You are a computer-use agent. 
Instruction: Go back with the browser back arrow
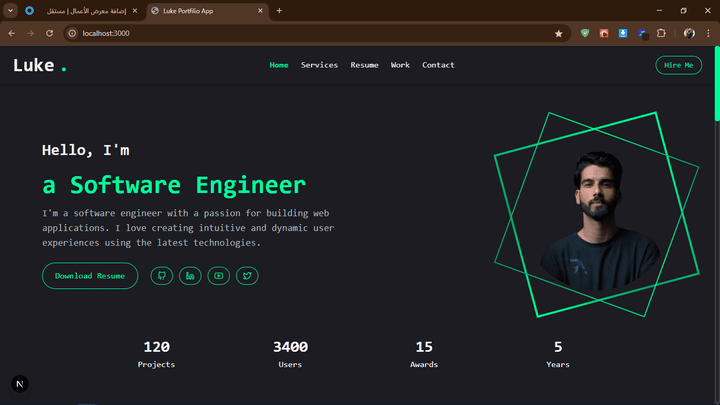coord(11,33)
